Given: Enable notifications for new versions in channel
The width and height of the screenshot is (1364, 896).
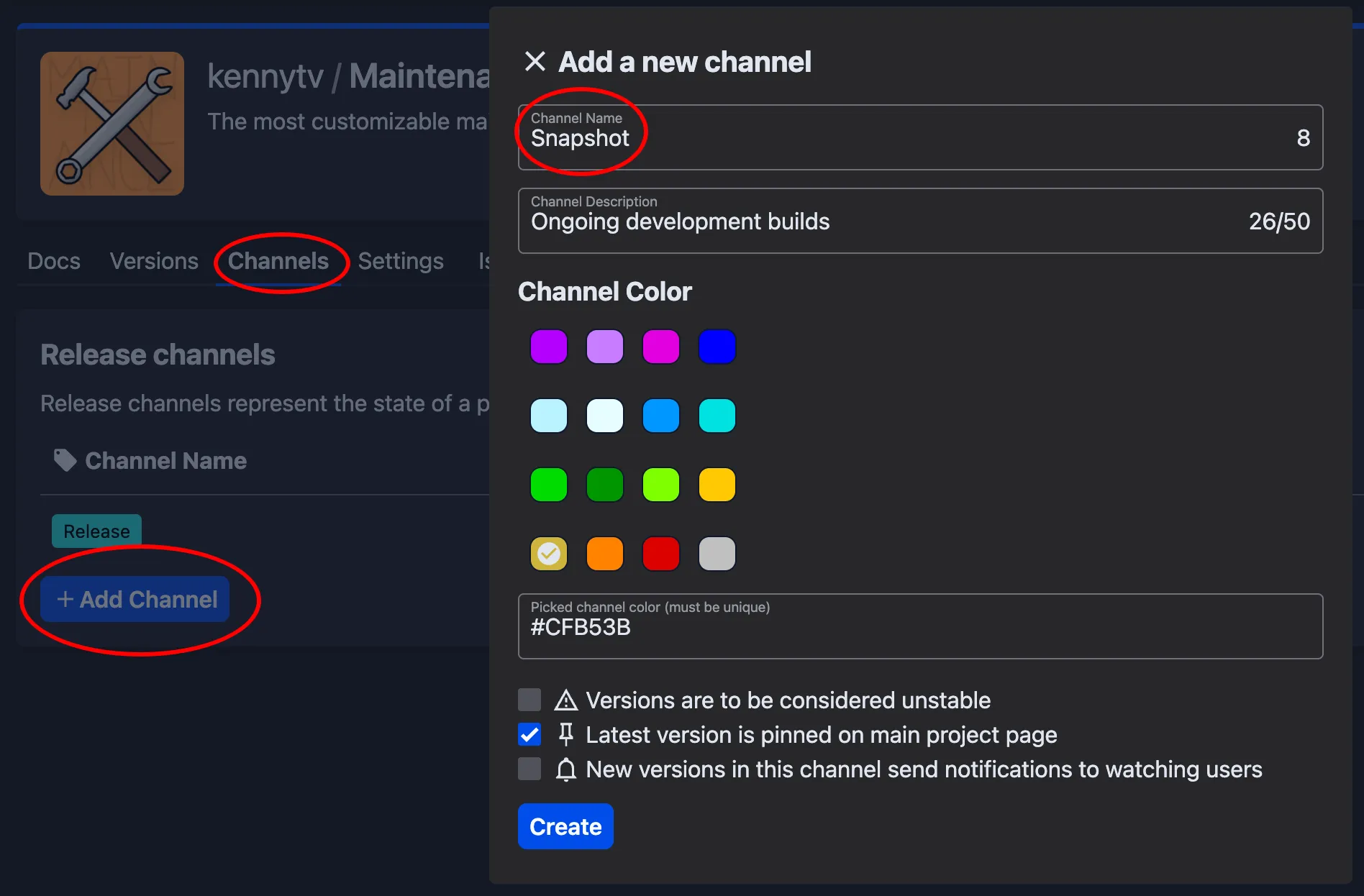Looking at the screenshot, I should (x=529, y=769).
